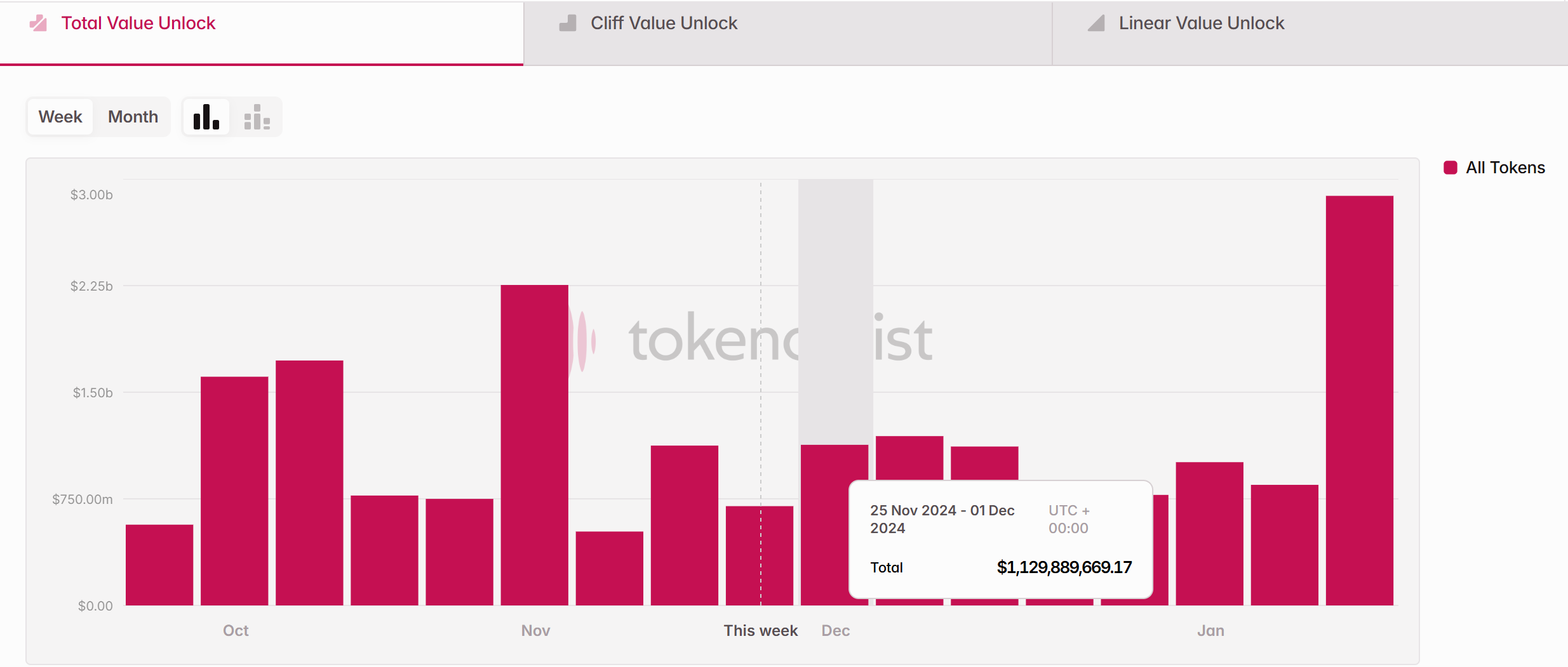Image resolution: width=1568 pixels, height=667 pixels.
Task: Click the This week bar with dashed line
Action: [x=760, y=555]
